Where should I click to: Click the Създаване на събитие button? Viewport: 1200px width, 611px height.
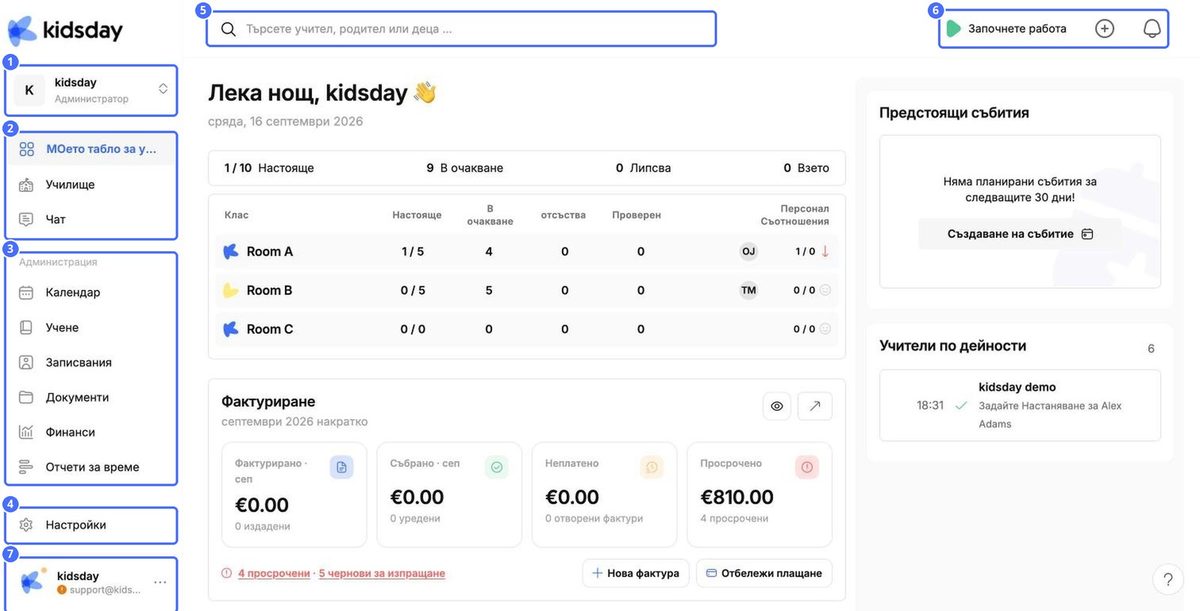point(1020,234)
